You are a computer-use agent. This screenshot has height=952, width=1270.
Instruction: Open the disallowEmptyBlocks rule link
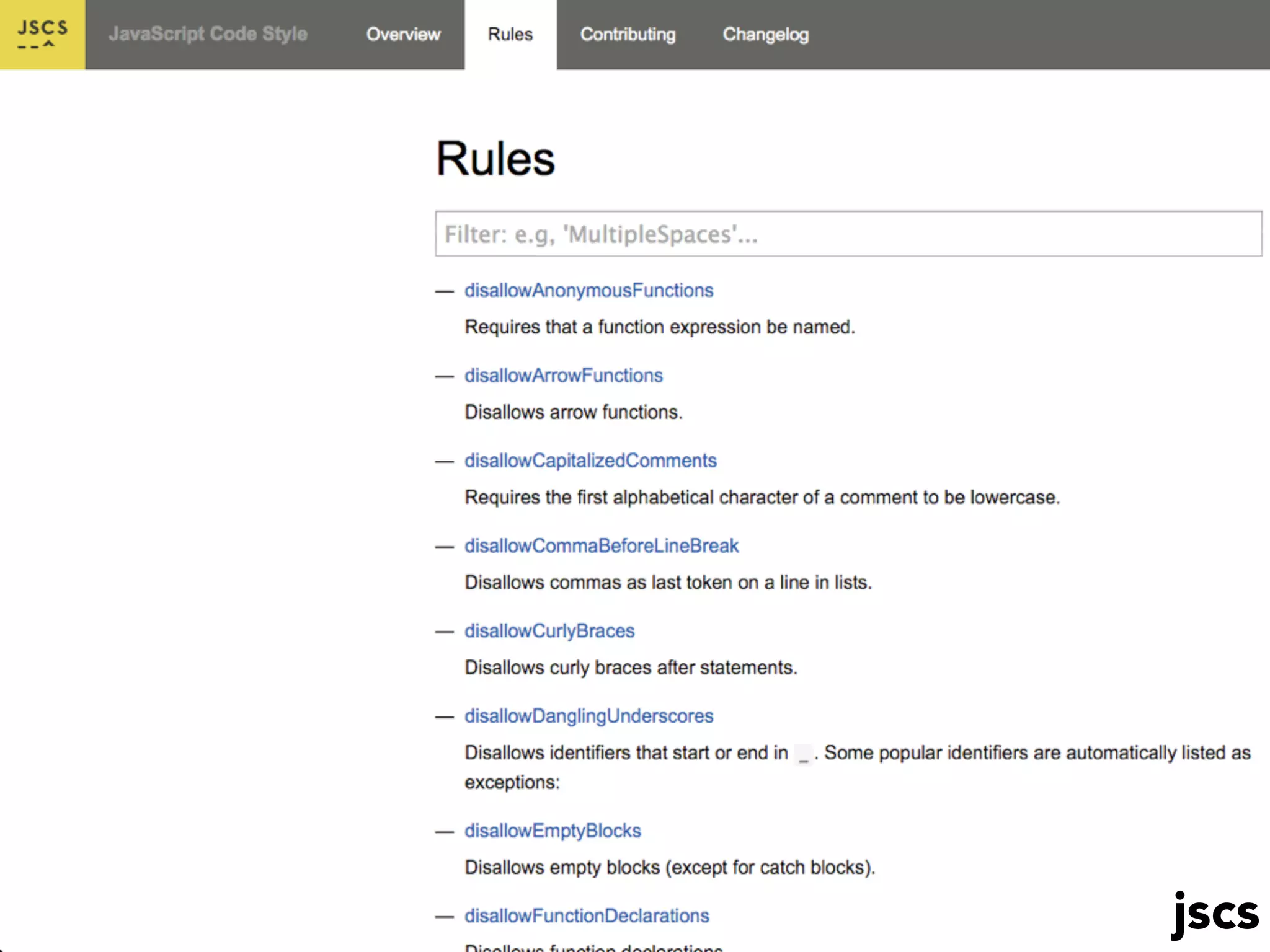click(x=553, y=831)
